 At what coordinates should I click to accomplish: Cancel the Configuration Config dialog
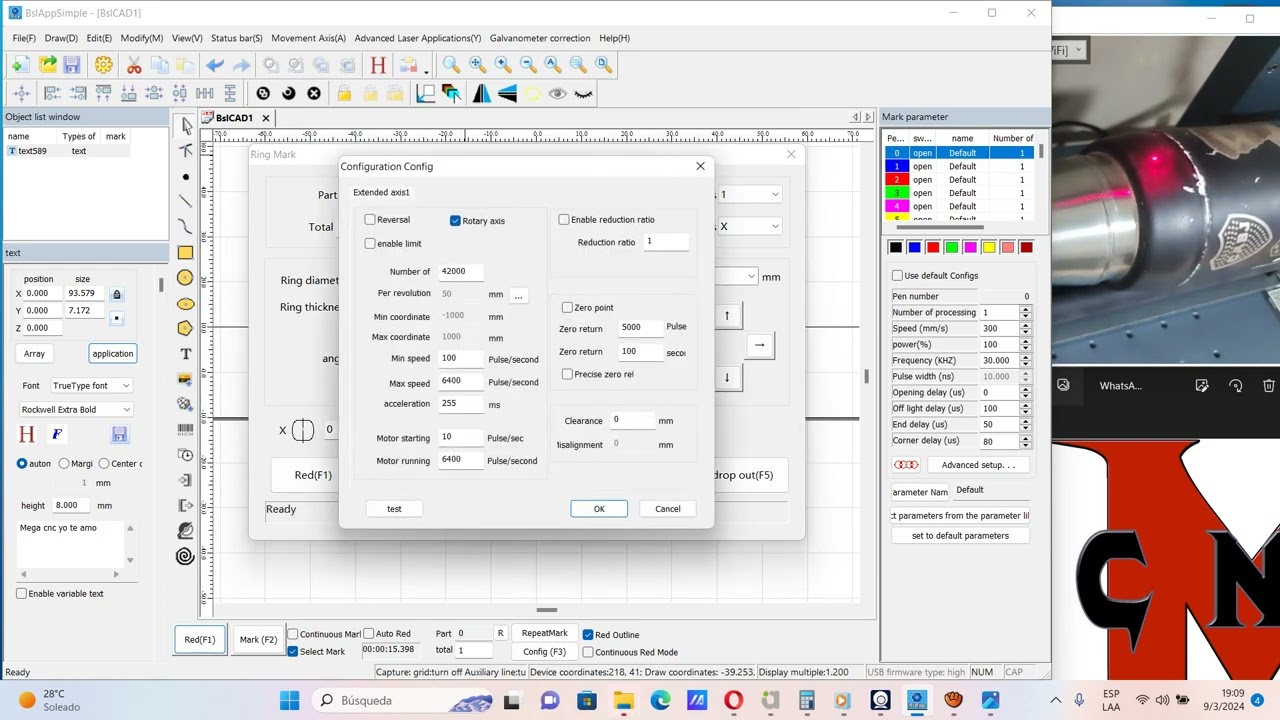668,509
